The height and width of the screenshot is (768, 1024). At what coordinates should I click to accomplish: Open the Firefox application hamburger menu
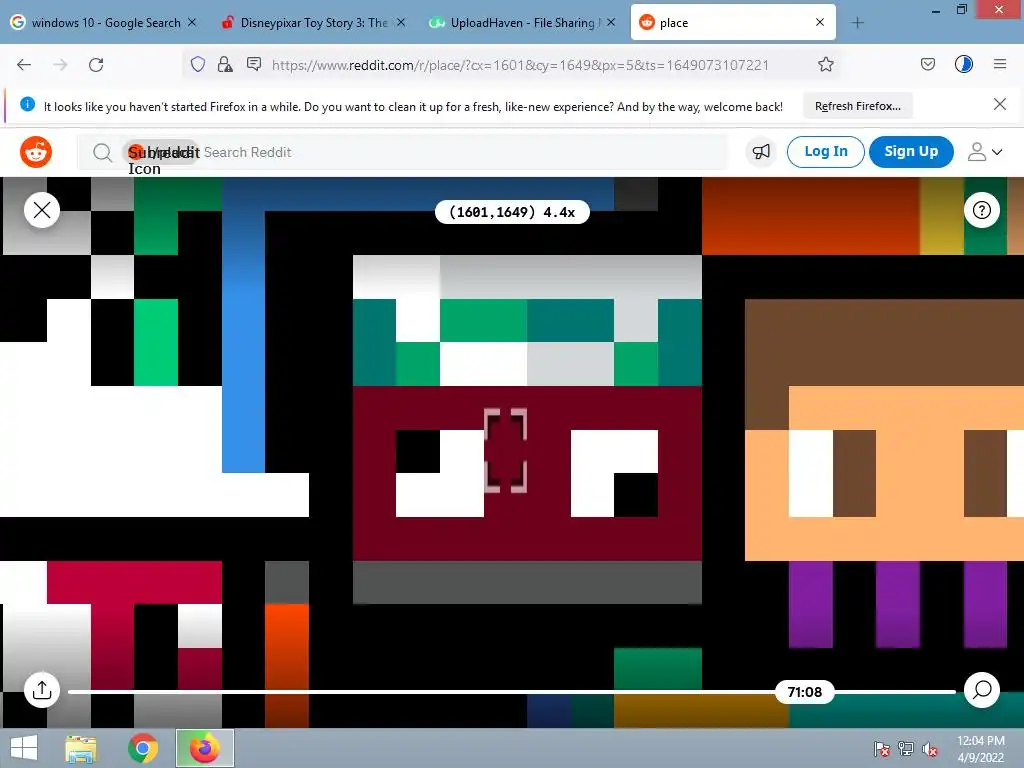tap(999, 64)
